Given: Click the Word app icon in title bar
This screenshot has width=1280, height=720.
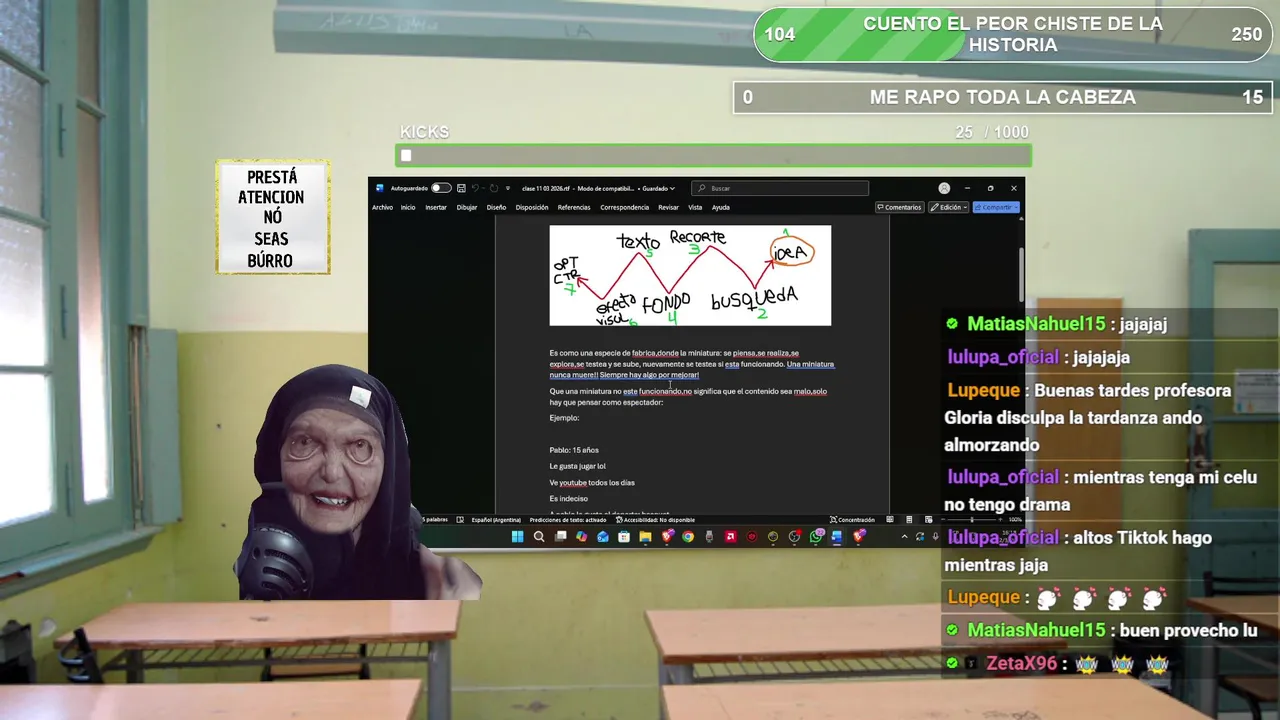Looking at the screenshot, I should click(380, 188).
